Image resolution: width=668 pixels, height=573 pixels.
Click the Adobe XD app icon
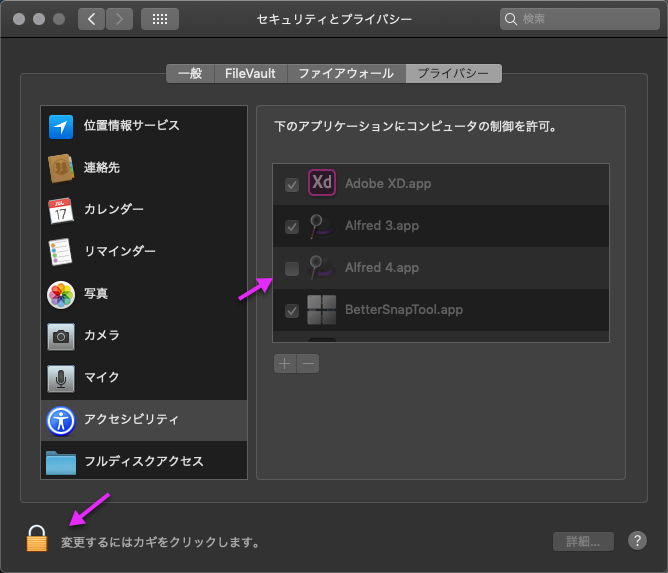322,183
